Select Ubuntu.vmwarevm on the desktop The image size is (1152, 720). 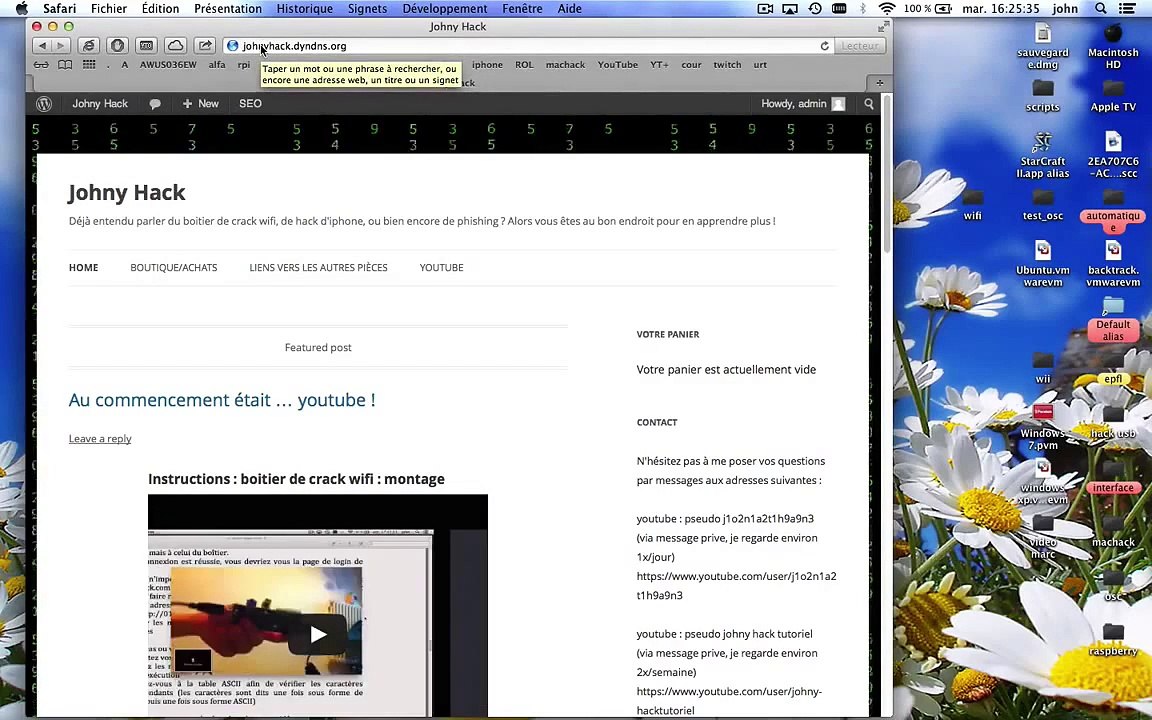1043,263
